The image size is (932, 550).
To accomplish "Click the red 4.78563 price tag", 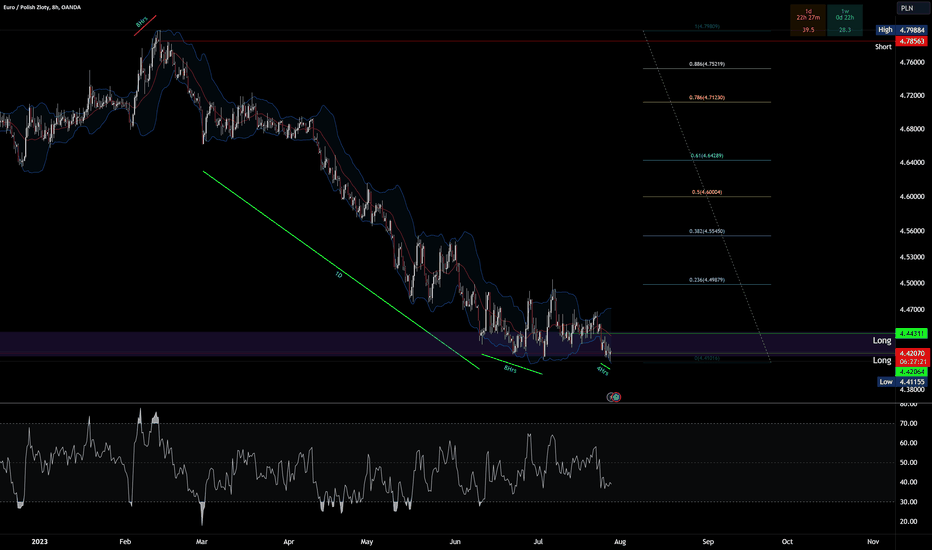I will pyautogui.click(x=911, y=41).
